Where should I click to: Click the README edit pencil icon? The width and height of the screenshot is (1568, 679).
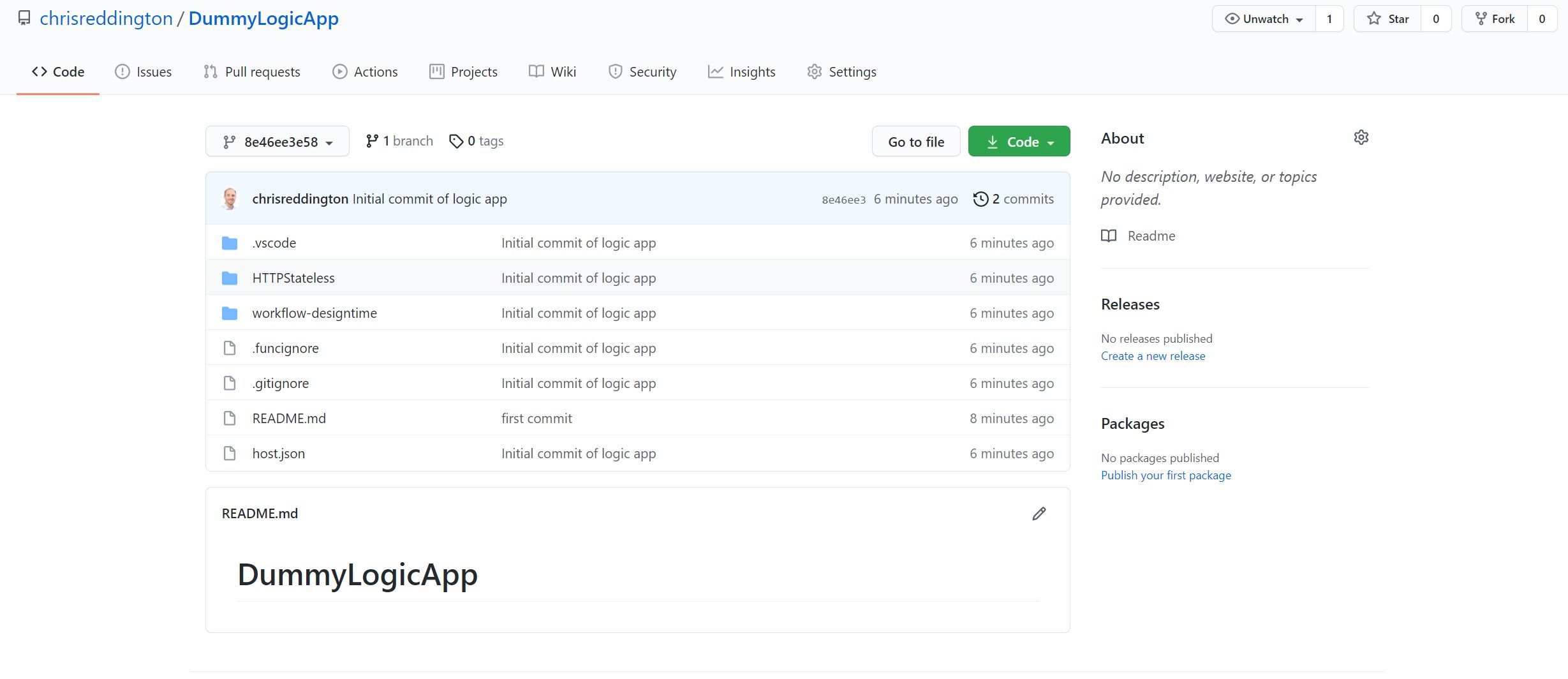coord(1040,513)
